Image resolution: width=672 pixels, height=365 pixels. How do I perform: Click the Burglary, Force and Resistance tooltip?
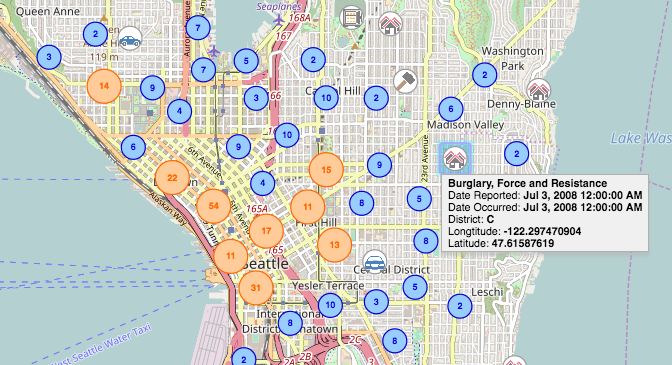[x=545, y=213]
